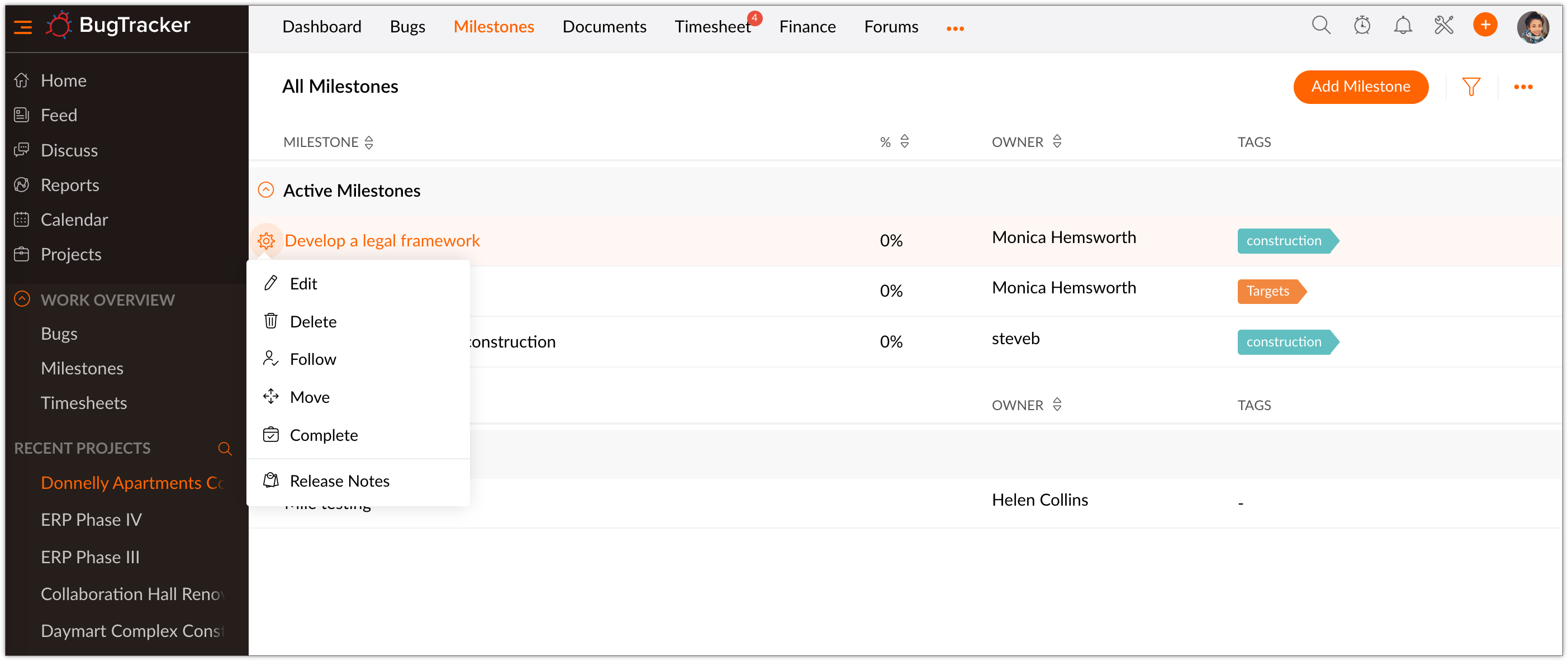Open the notifications bell
The width and height of the screenshot is (1568, 661).
[x=1403, y=26]
